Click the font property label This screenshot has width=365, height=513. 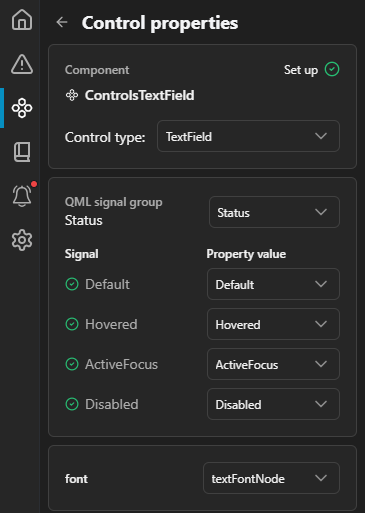click(76, 479)
